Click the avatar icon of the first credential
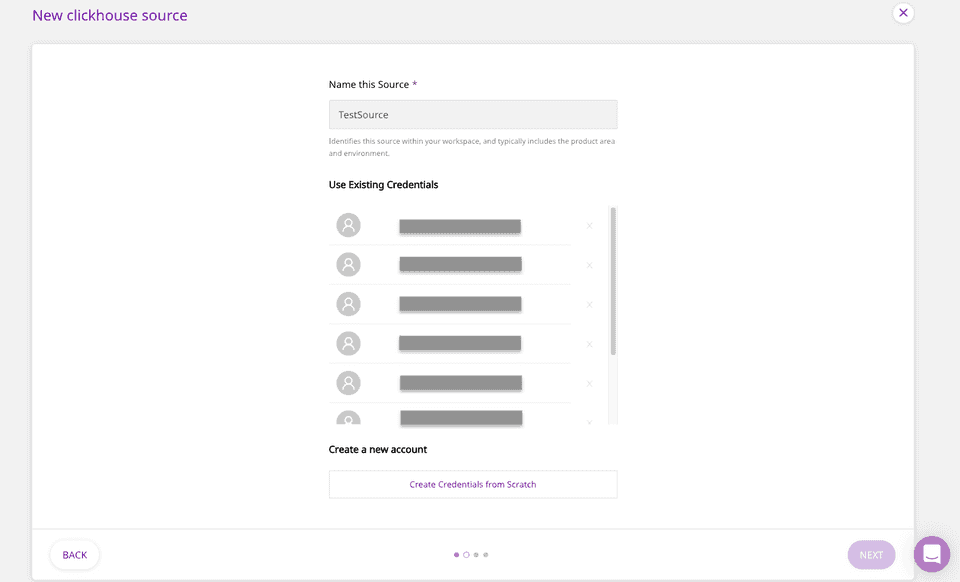 pos(348,225)
